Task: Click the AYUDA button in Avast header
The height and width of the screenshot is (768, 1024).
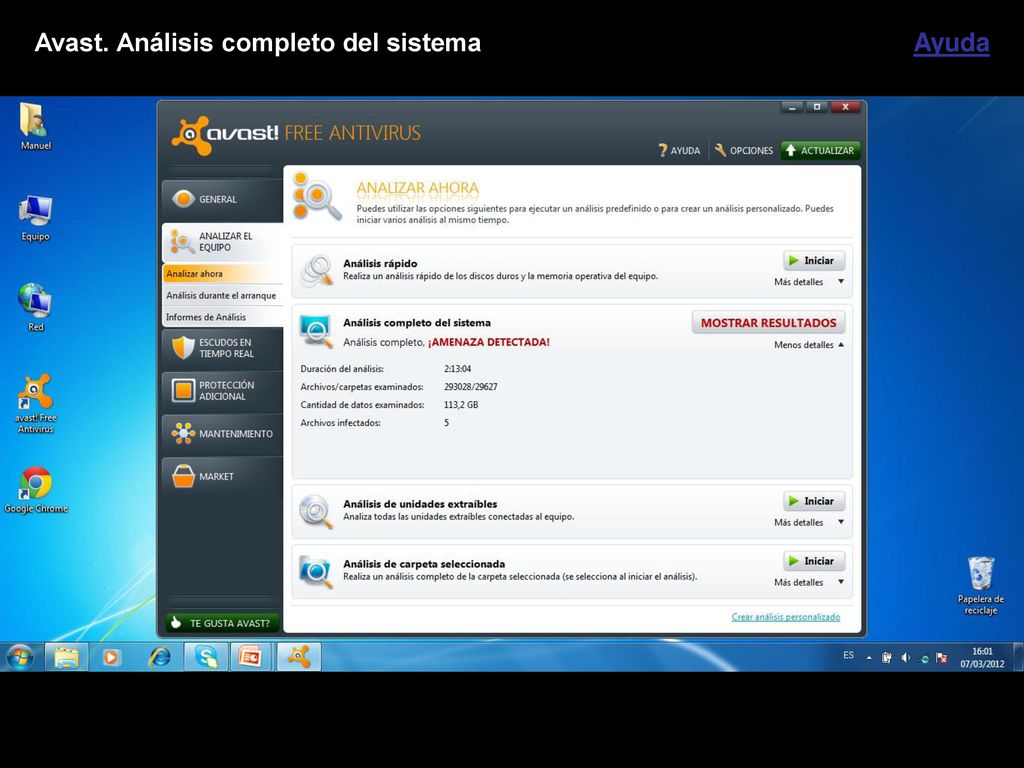Action: pos(679,151)
